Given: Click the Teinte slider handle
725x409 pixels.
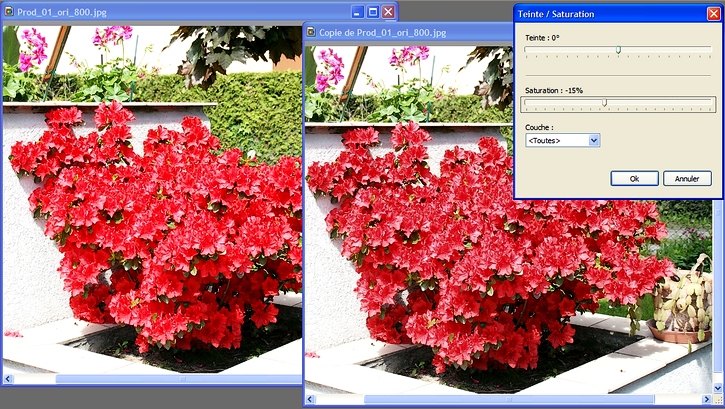Looking at the screenshot, I should tap(618, 49).
